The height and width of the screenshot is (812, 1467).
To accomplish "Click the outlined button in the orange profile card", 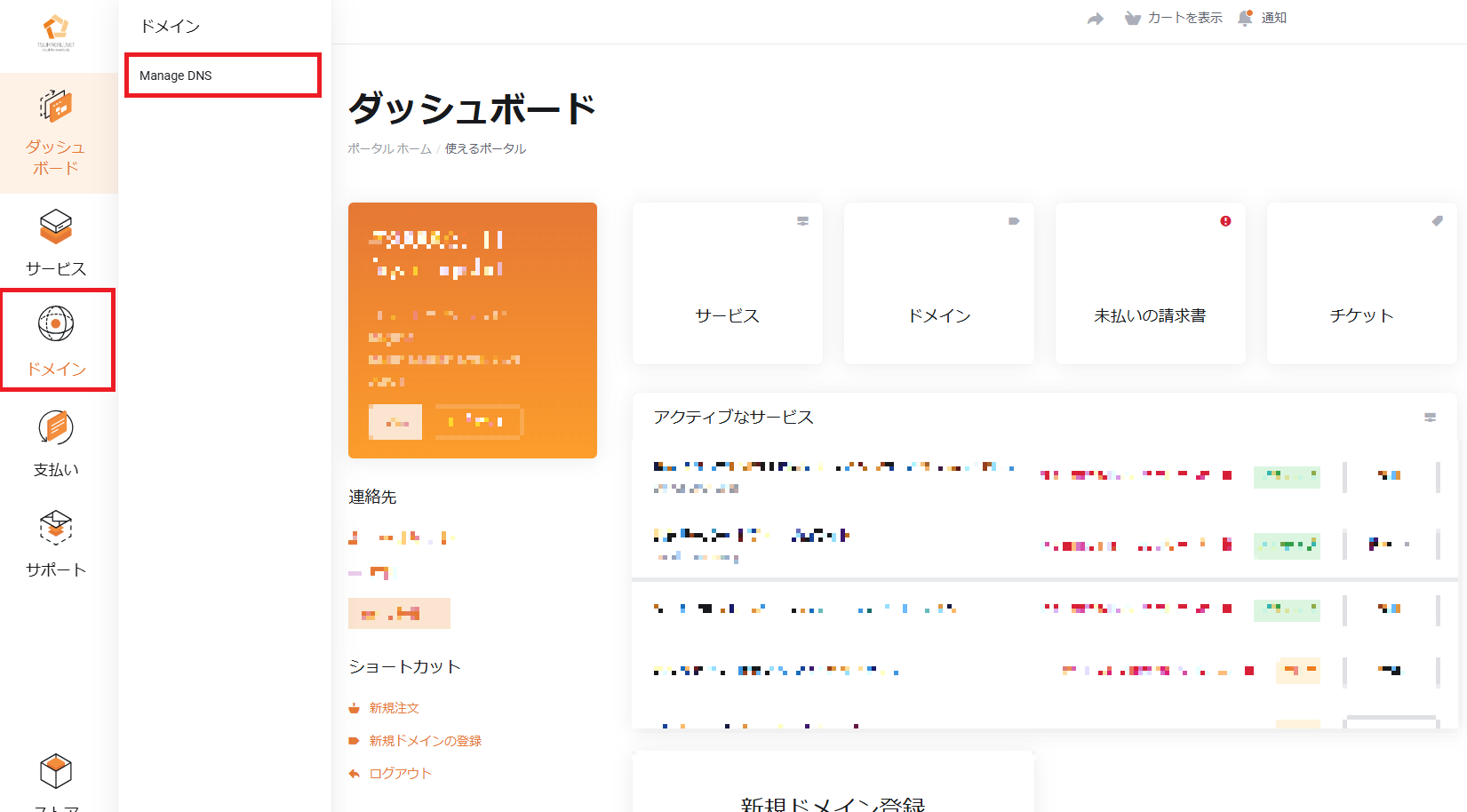I will click(478, 421).
